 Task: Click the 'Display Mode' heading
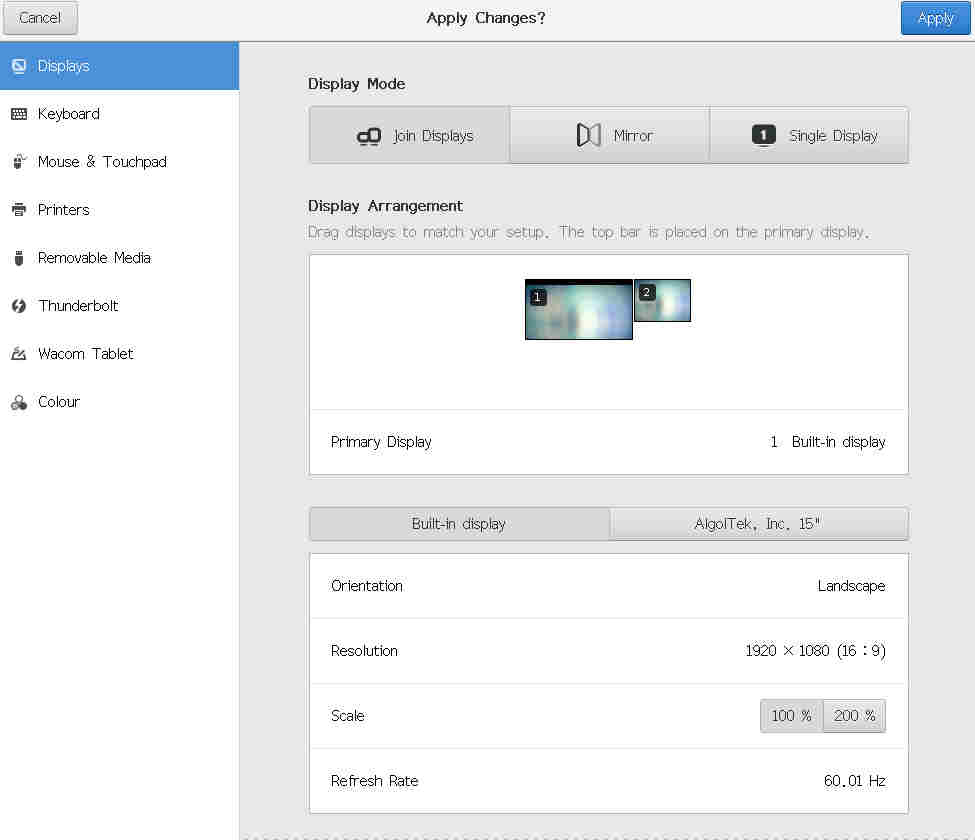click(x=356, y=84)
